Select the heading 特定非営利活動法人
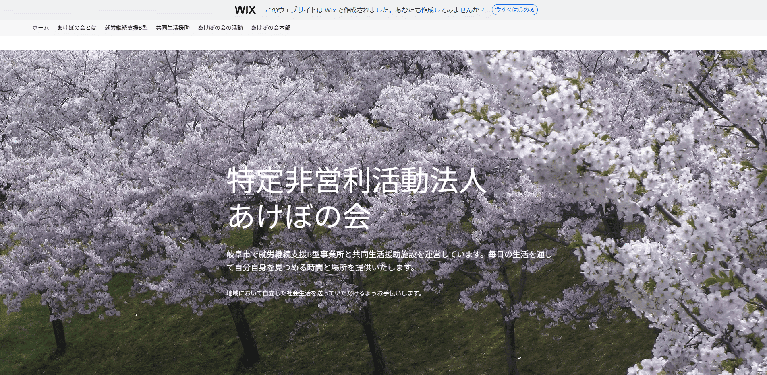The height and width of the screenshot is (375, 767). tap(357, 180)
